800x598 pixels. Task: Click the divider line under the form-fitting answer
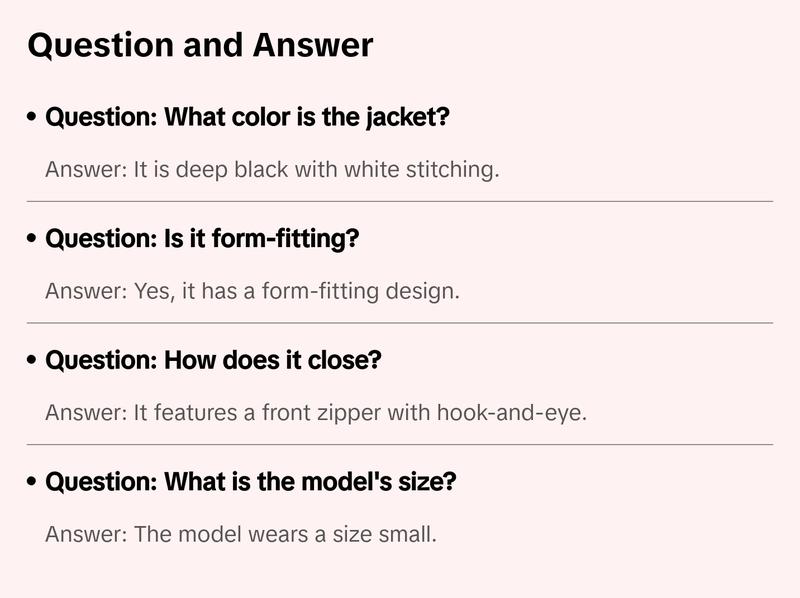400,323
